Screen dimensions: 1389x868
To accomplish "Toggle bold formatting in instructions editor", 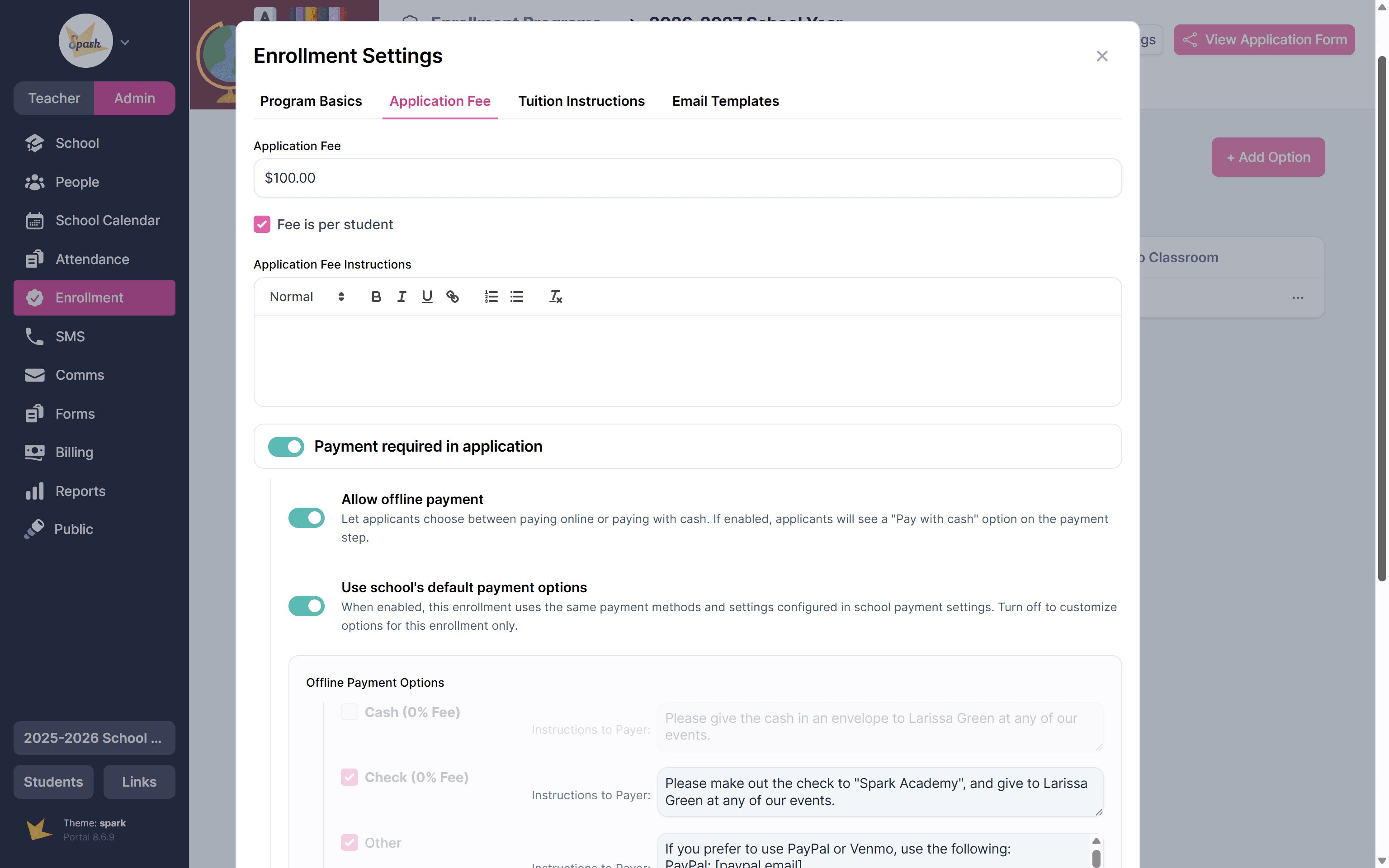I will click(x=376, y=297).
